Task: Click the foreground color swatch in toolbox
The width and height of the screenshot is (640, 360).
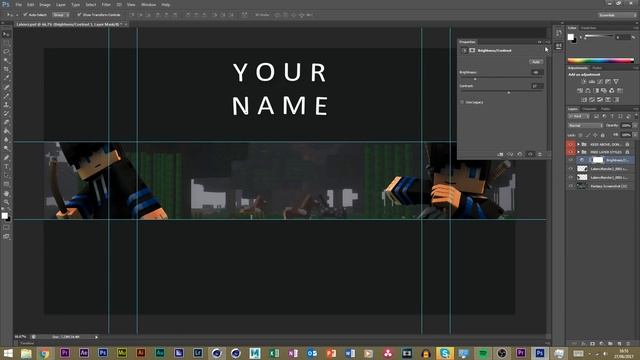Action: (x=4, y=216)
